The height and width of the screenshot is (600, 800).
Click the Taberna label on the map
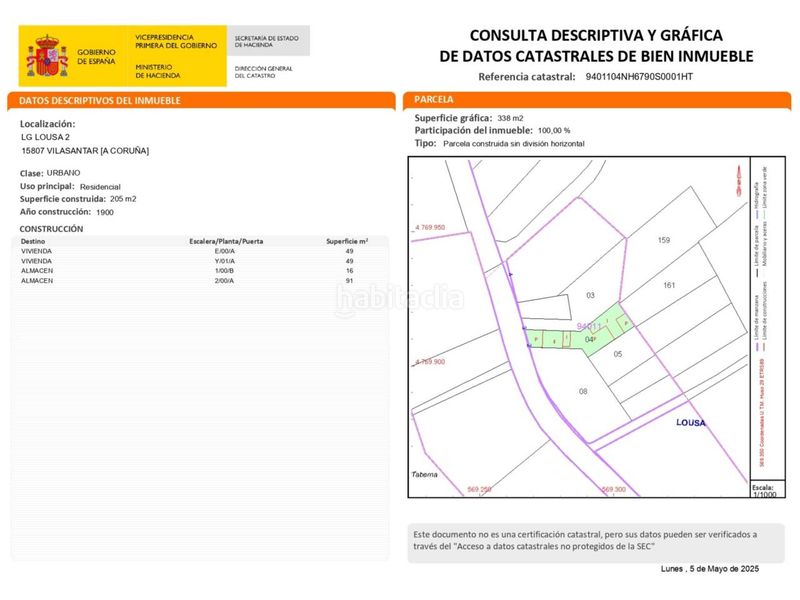pos(426,474)
